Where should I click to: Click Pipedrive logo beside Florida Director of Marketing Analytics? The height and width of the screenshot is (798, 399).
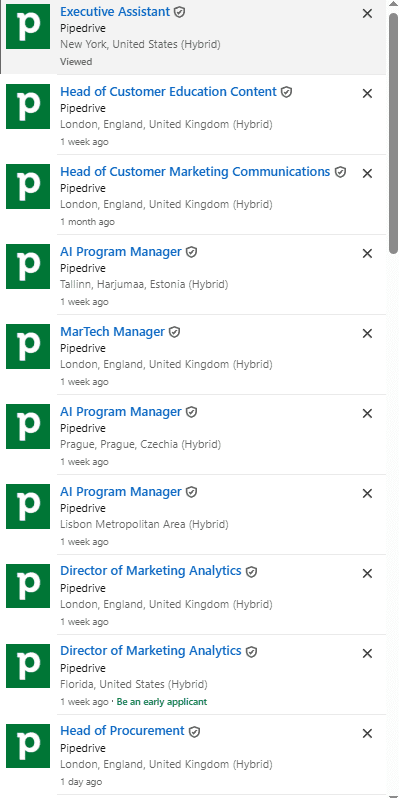[28, 666]
